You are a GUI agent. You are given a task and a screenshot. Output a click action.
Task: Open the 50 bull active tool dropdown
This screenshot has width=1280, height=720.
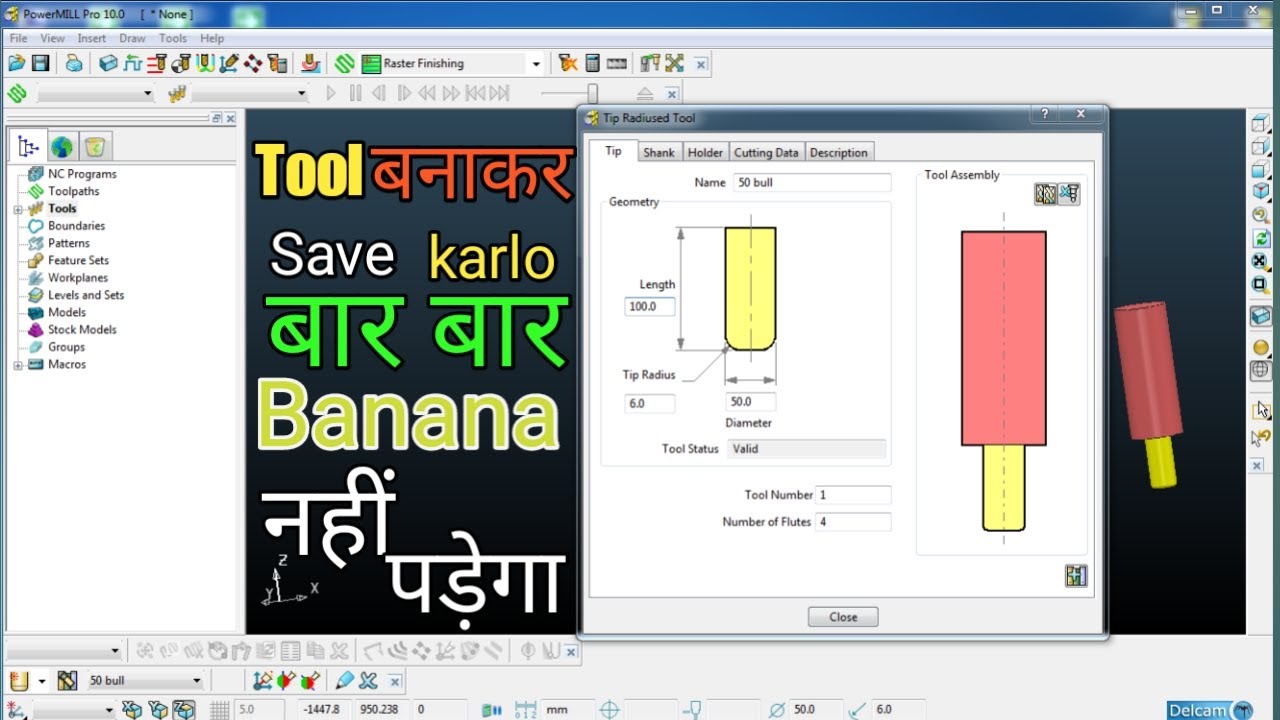pyautogui.click(x=196, y=681)
